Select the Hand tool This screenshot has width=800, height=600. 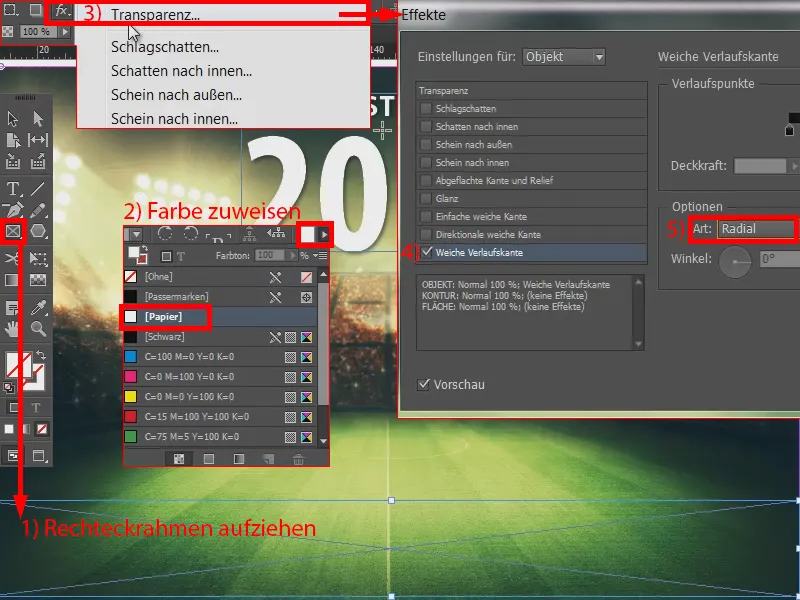click(x=13, y=329)
